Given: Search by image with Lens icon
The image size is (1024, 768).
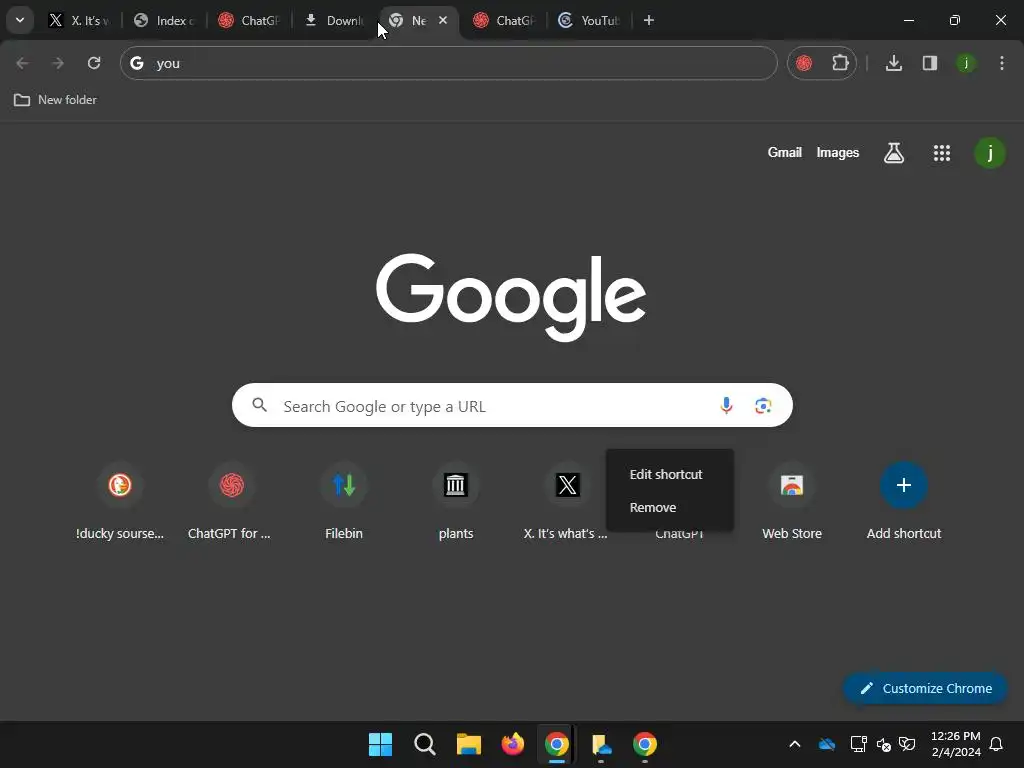Looking at the screenshot, I should click(763, 406).
